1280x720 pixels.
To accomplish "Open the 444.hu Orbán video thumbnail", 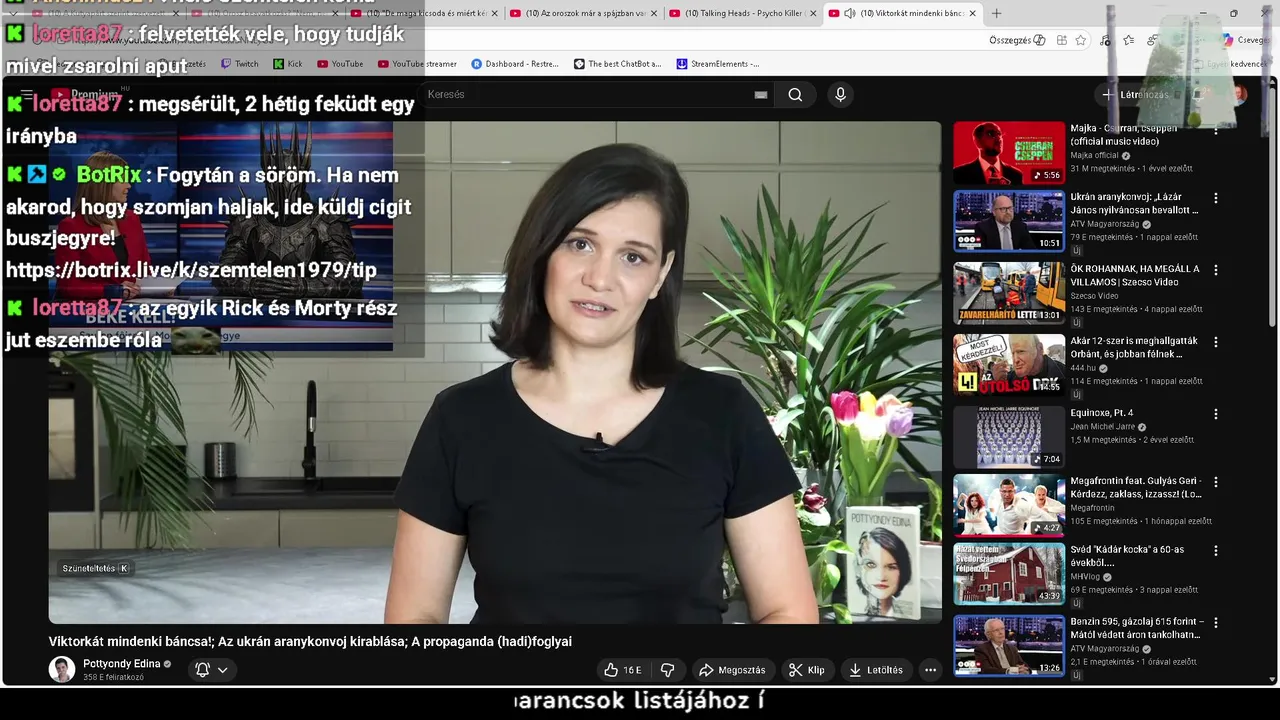I will point(1009,365).
